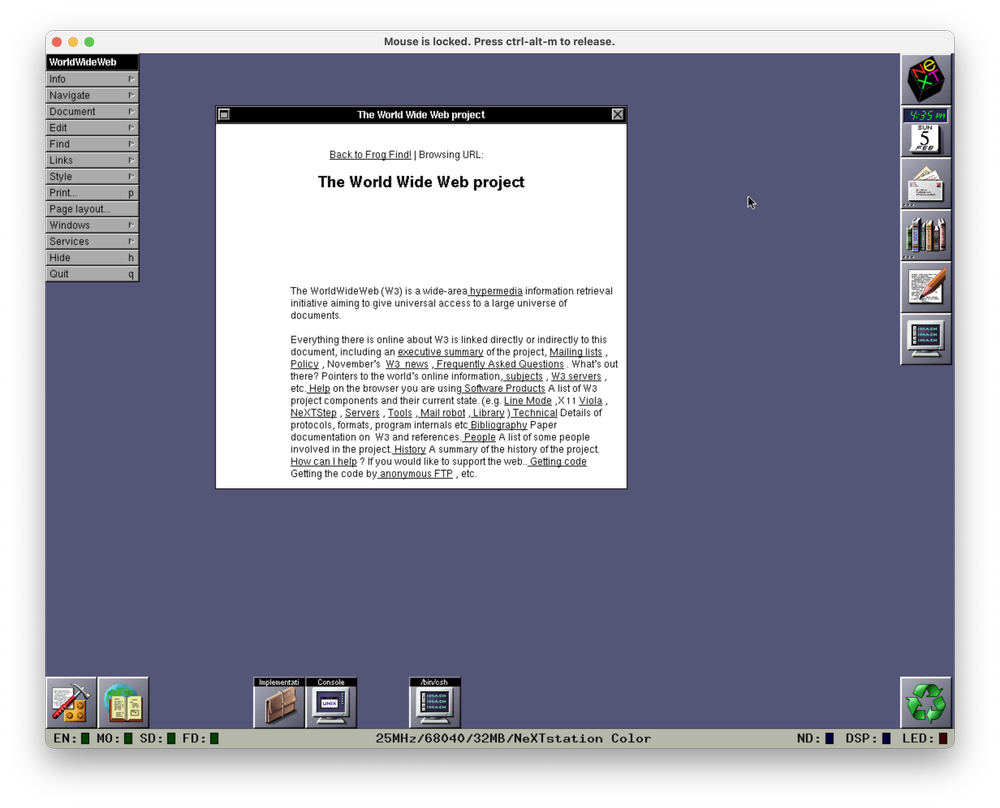Image resolution: width=1000 pixels, height=808 pixels.
Task: Follow the Viola link
Action: pyautogui.click(x=590, y=400)
